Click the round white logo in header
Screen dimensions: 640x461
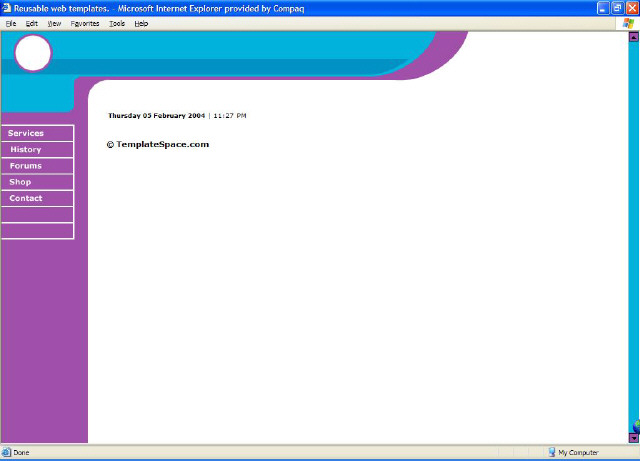(33, 53)
